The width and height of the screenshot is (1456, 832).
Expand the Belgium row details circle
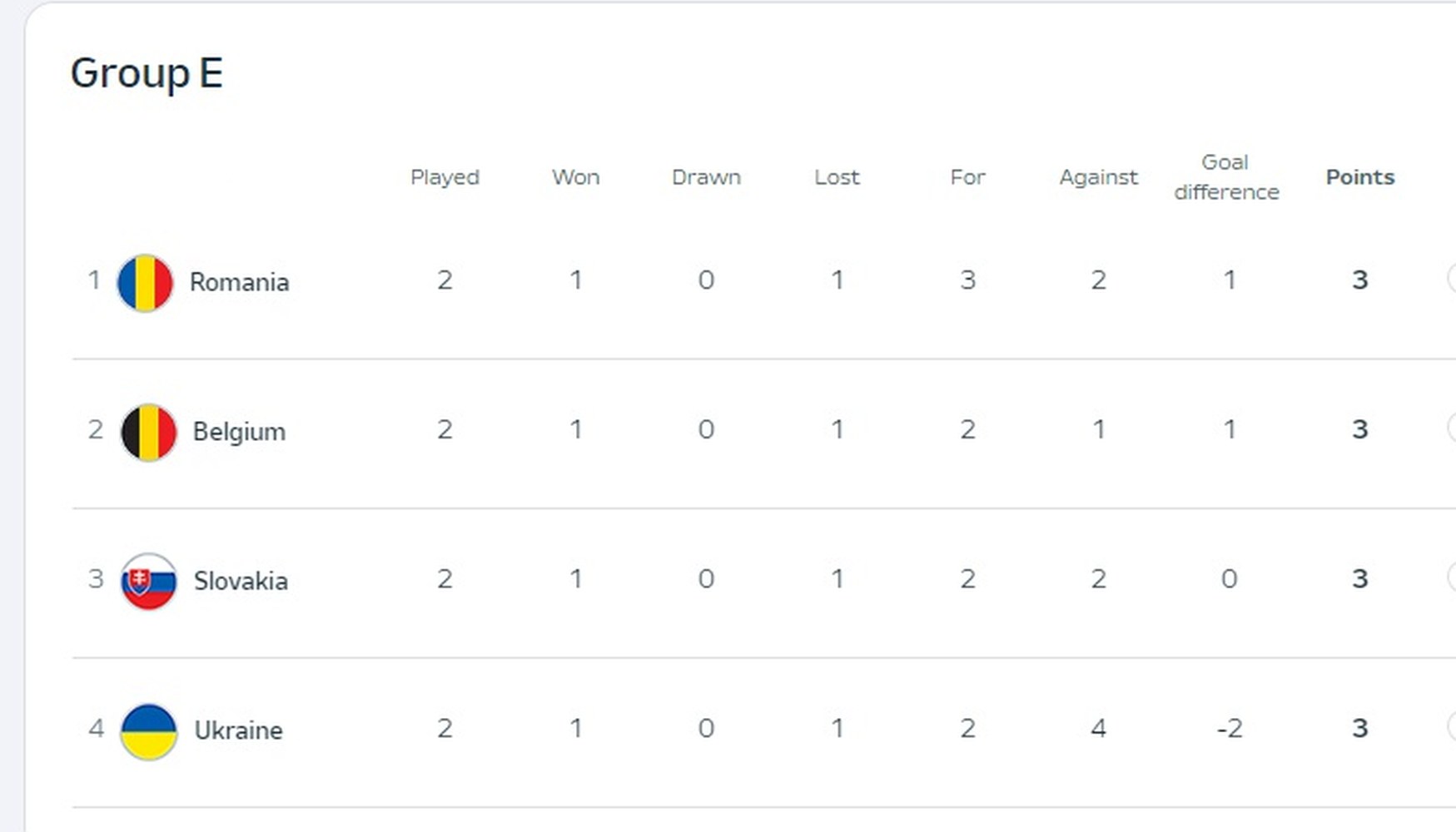pos(1451,428)
